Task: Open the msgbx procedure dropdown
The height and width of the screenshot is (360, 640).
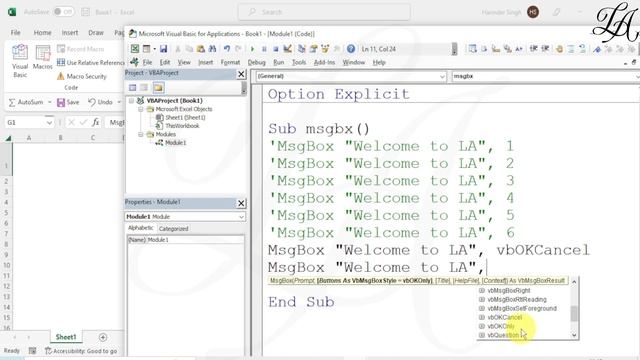Action: coord(637,76)
